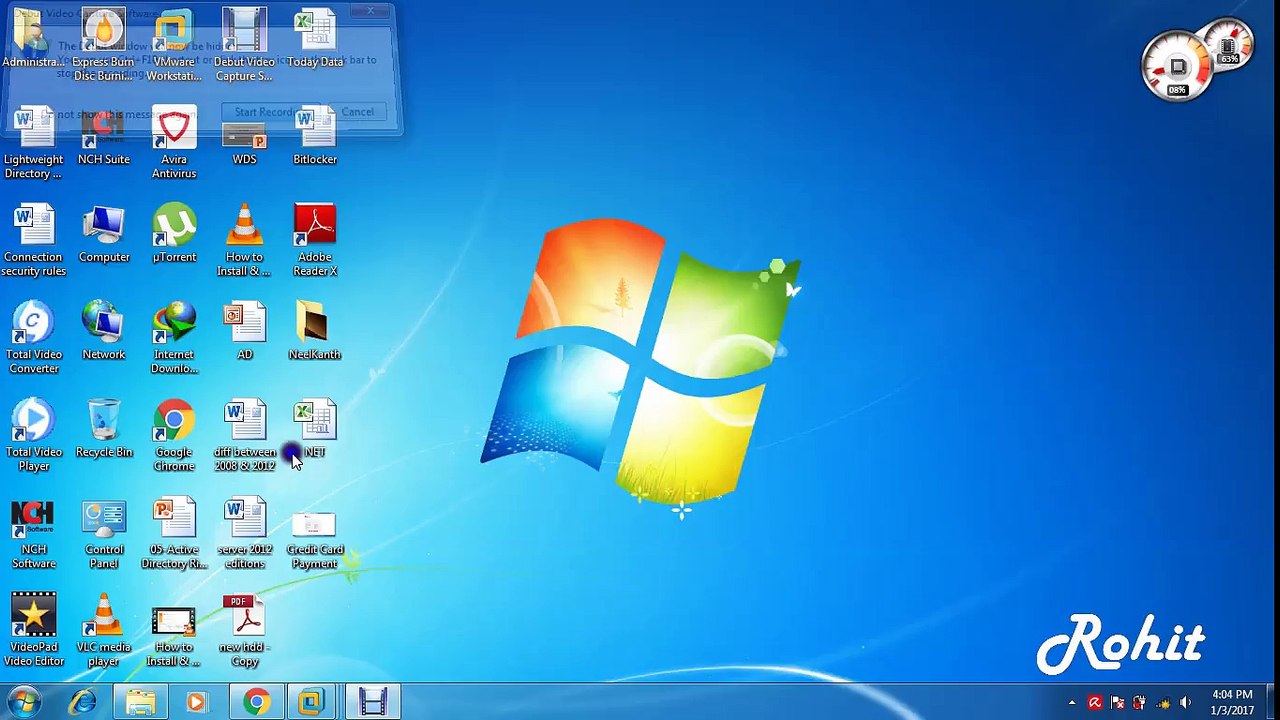Select the How to Install file with VLC cone icon
Viewport: 1280px width, 720px height.
(x=244, y=241)
